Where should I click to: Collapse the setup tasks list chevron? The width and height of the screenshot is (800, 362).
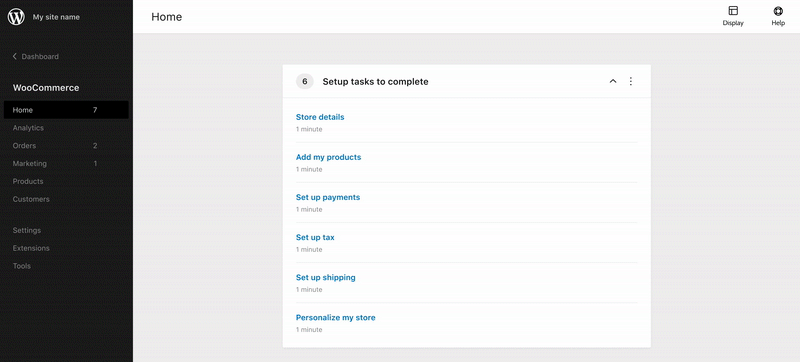click(613, 81)
